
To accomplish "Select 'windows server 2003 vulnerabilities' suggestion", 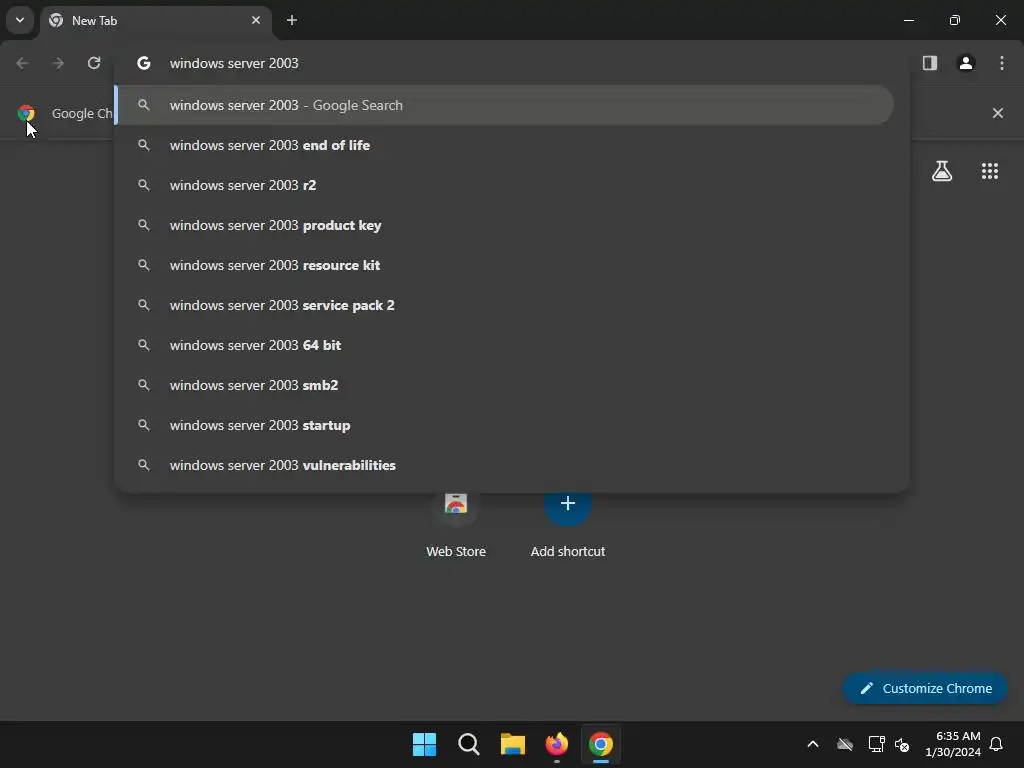I will click(504, 465).
